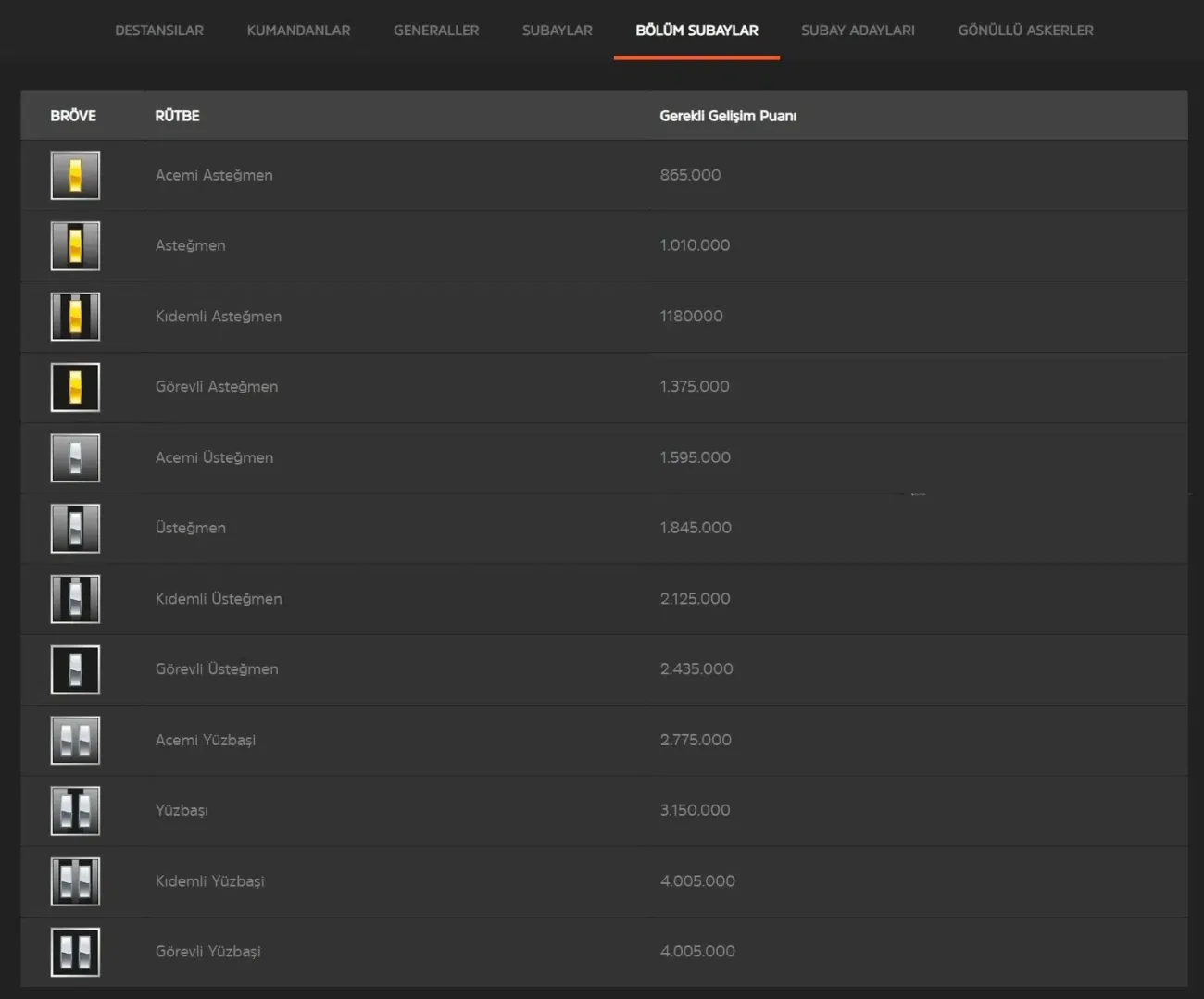Select the Görevli Yüzbaşı badge icon
Screen dimensions: 1204x999
(x=75, y=952)
